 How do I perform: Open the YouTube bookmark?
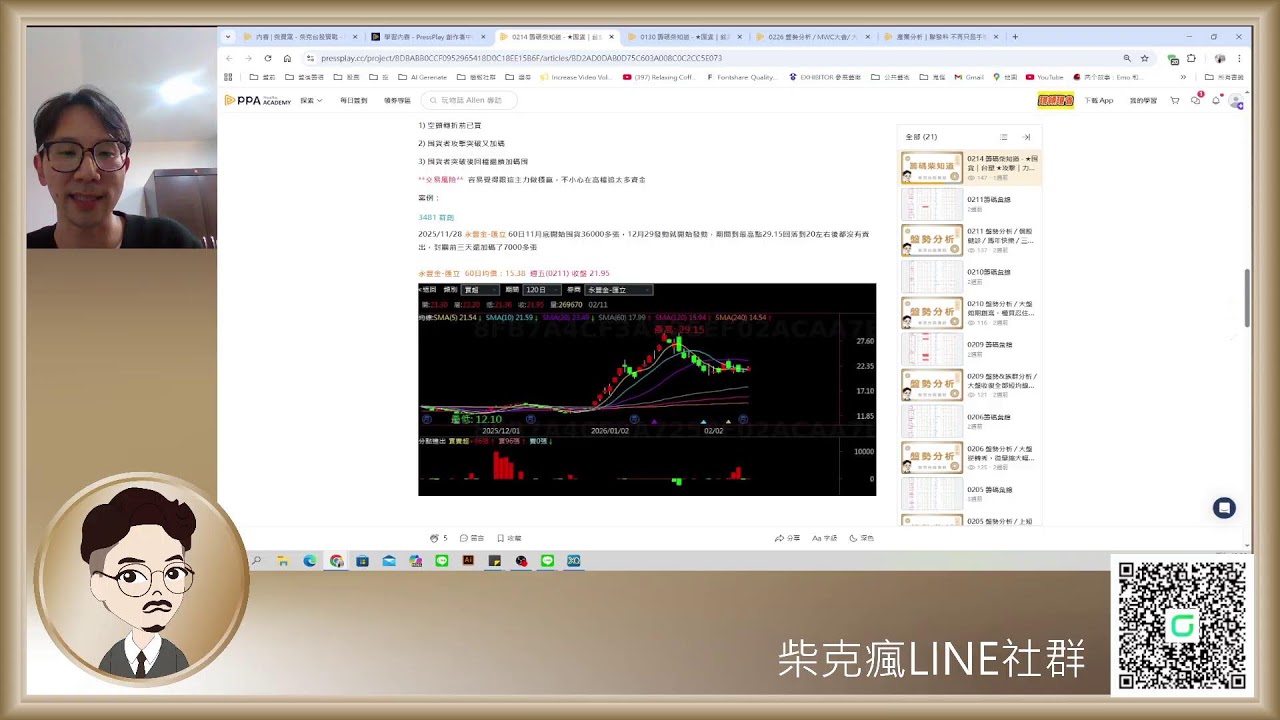1044,77
